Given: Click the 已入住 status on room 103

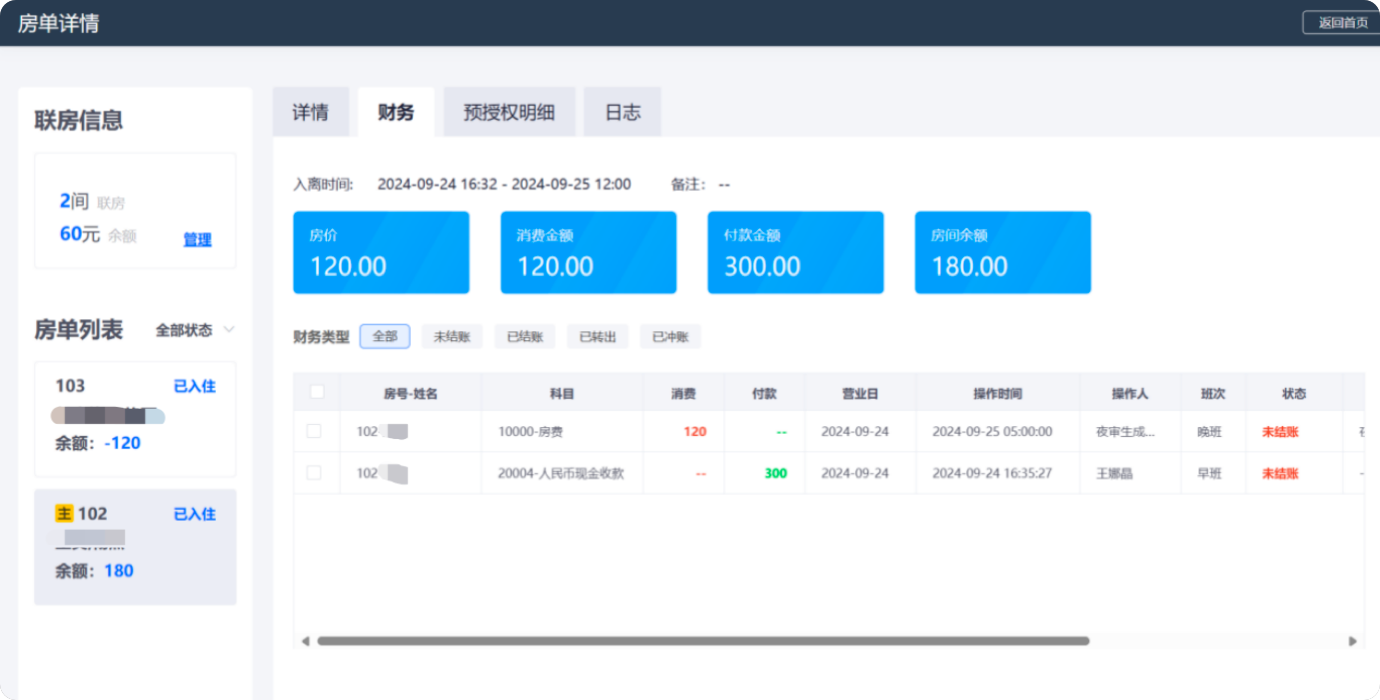Looking at the screenshot, I should point(194,386).
